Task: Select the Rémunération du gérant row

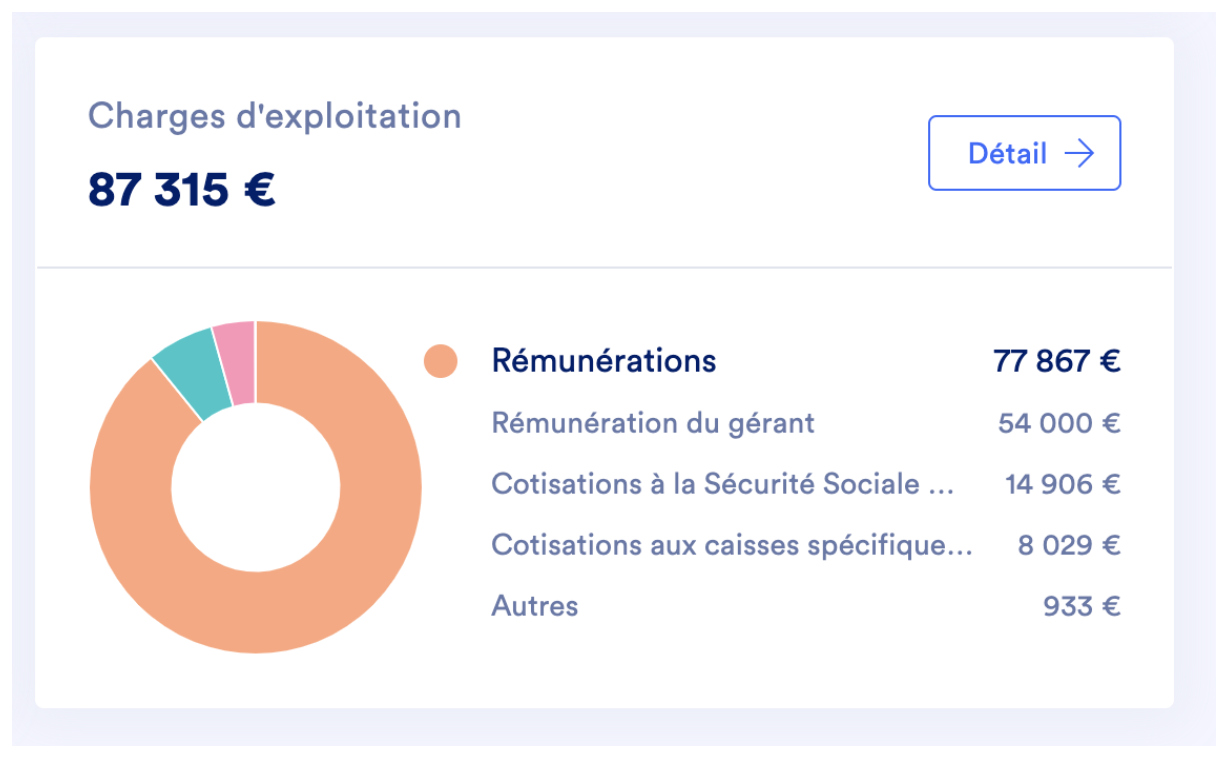Action: click(x=653, y=423)
